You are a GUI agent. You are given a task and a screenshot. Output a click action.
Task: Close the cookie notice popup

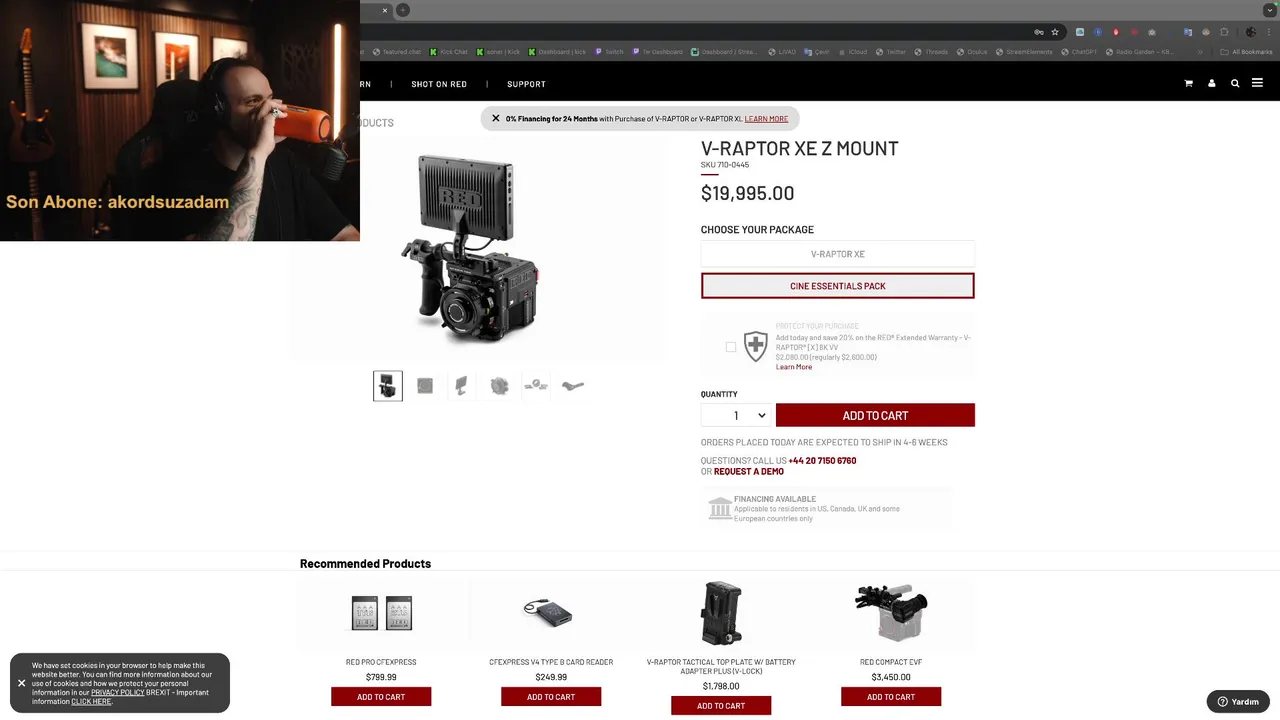coord(21,683)
